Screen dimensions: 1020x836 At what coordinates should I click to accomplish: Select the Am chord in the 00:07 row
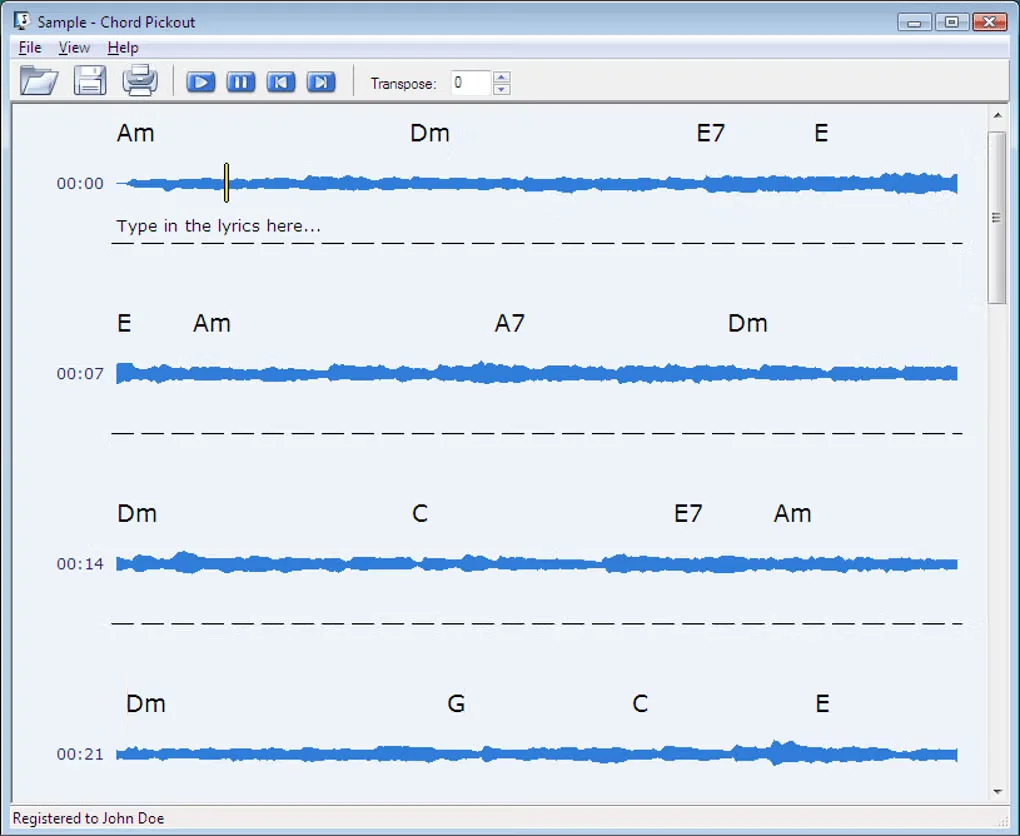[212, 323]
